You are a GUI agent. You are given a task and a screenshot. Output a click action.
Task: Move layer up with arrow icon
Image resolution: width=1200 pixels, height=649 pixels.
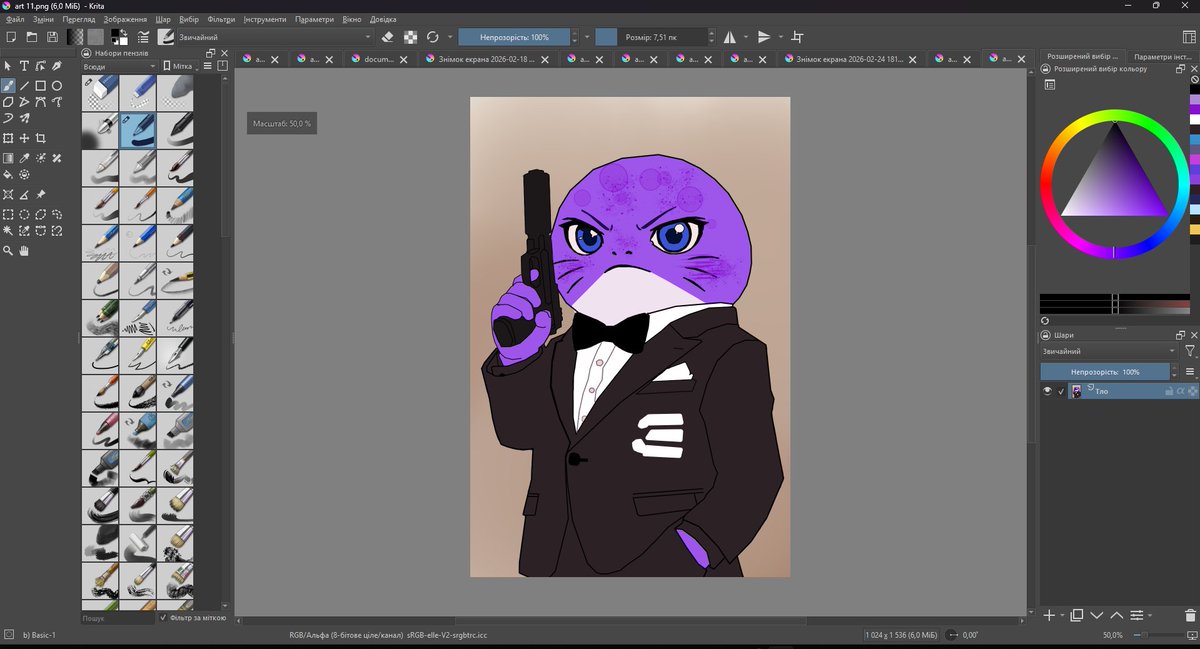[1116, 615]
